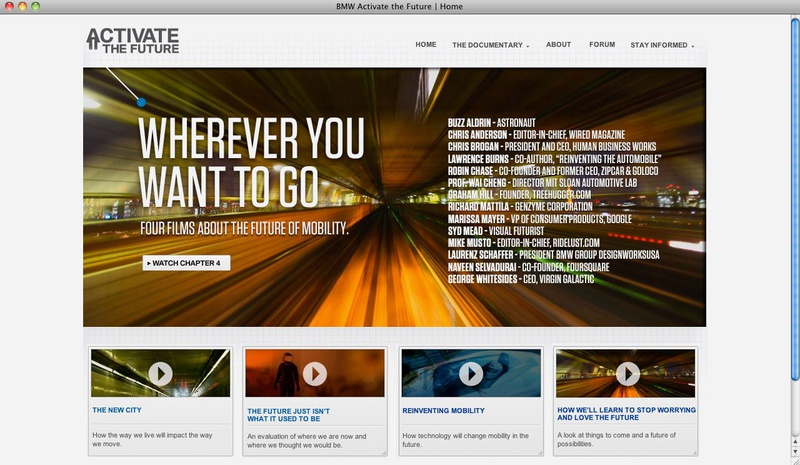This screenshot has width=800, height=465.
Task: Click the Robin Chase Zipcar line
Action: [553, 171]
